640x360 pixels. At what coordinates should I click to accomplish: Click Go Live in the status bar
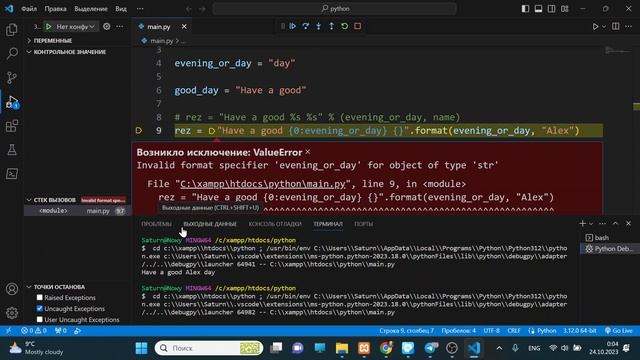click(x=619, y=331)
